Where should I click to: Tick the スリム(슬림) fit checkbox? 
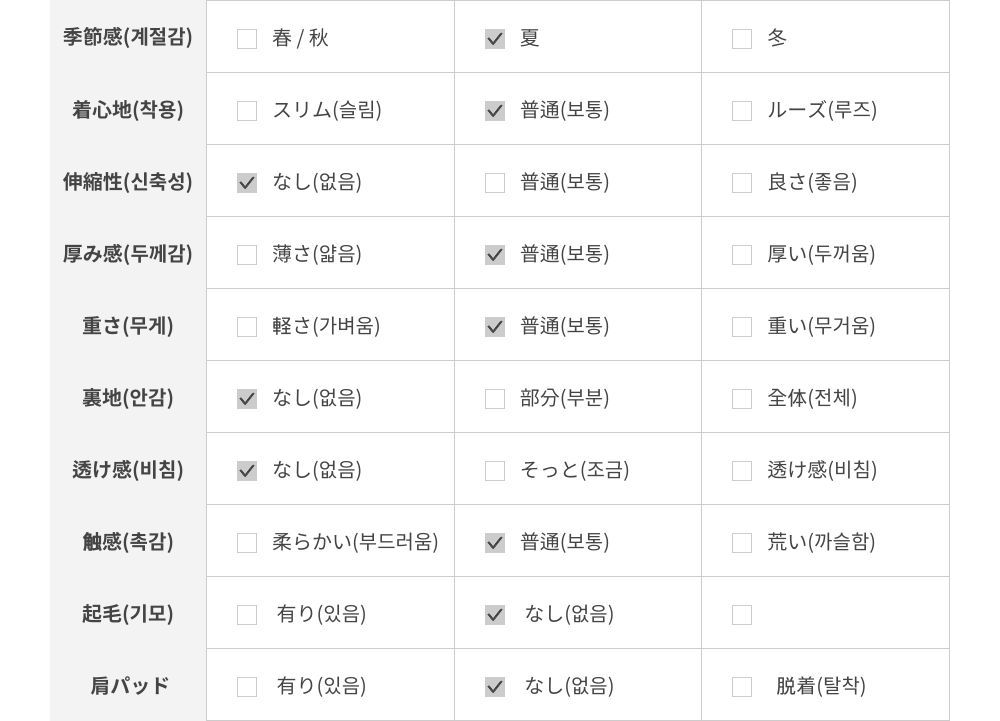[247, 111]
